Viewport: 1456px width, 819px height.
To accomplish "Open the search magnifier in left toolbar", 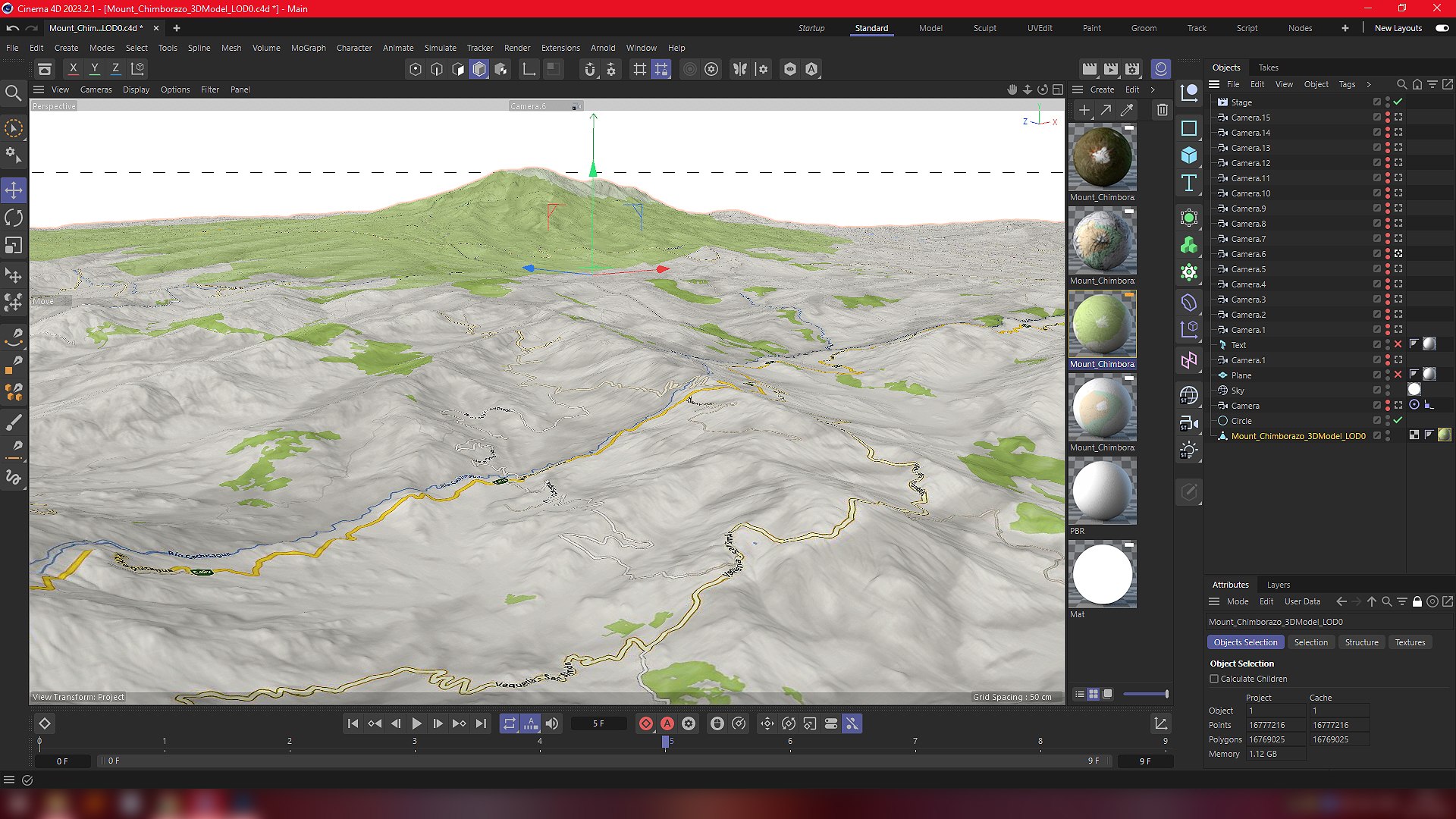I will 13,93.
